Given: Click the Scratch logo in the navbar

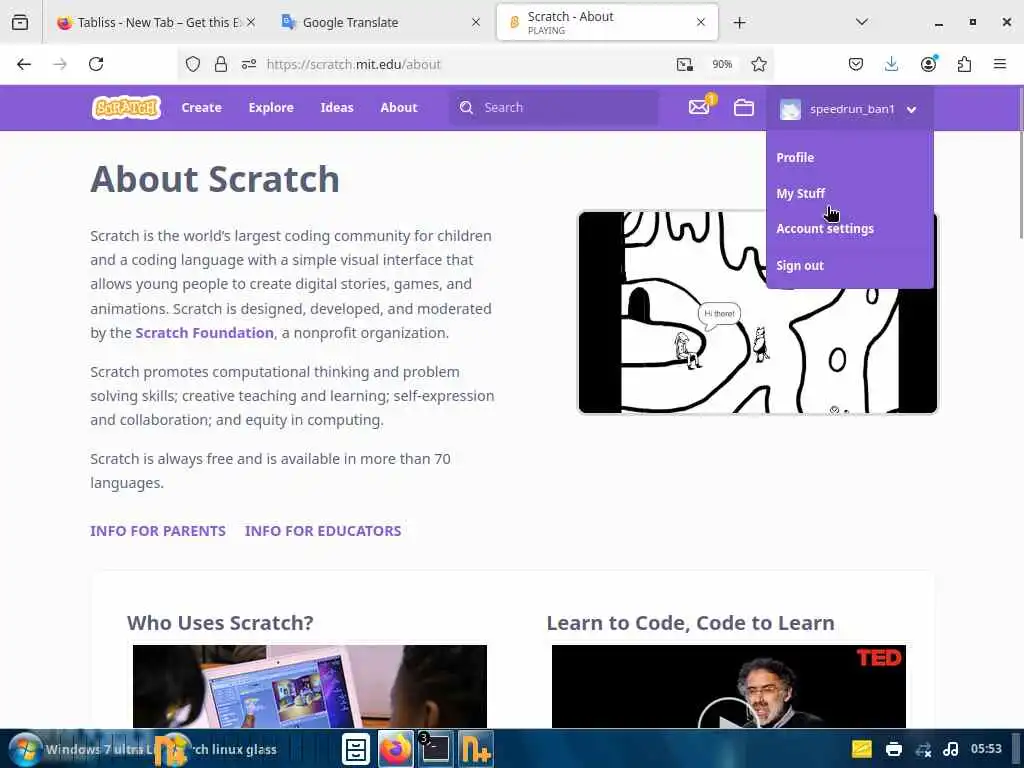Looking at the screenshot, I should pos(126,108).
